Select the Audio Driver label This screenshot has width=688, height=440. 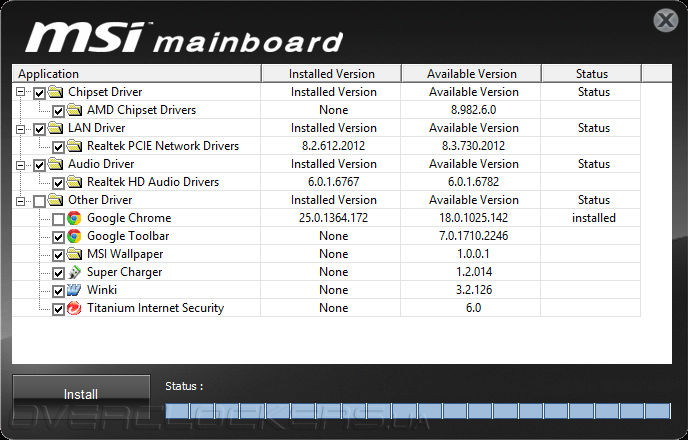click(101, 164)
